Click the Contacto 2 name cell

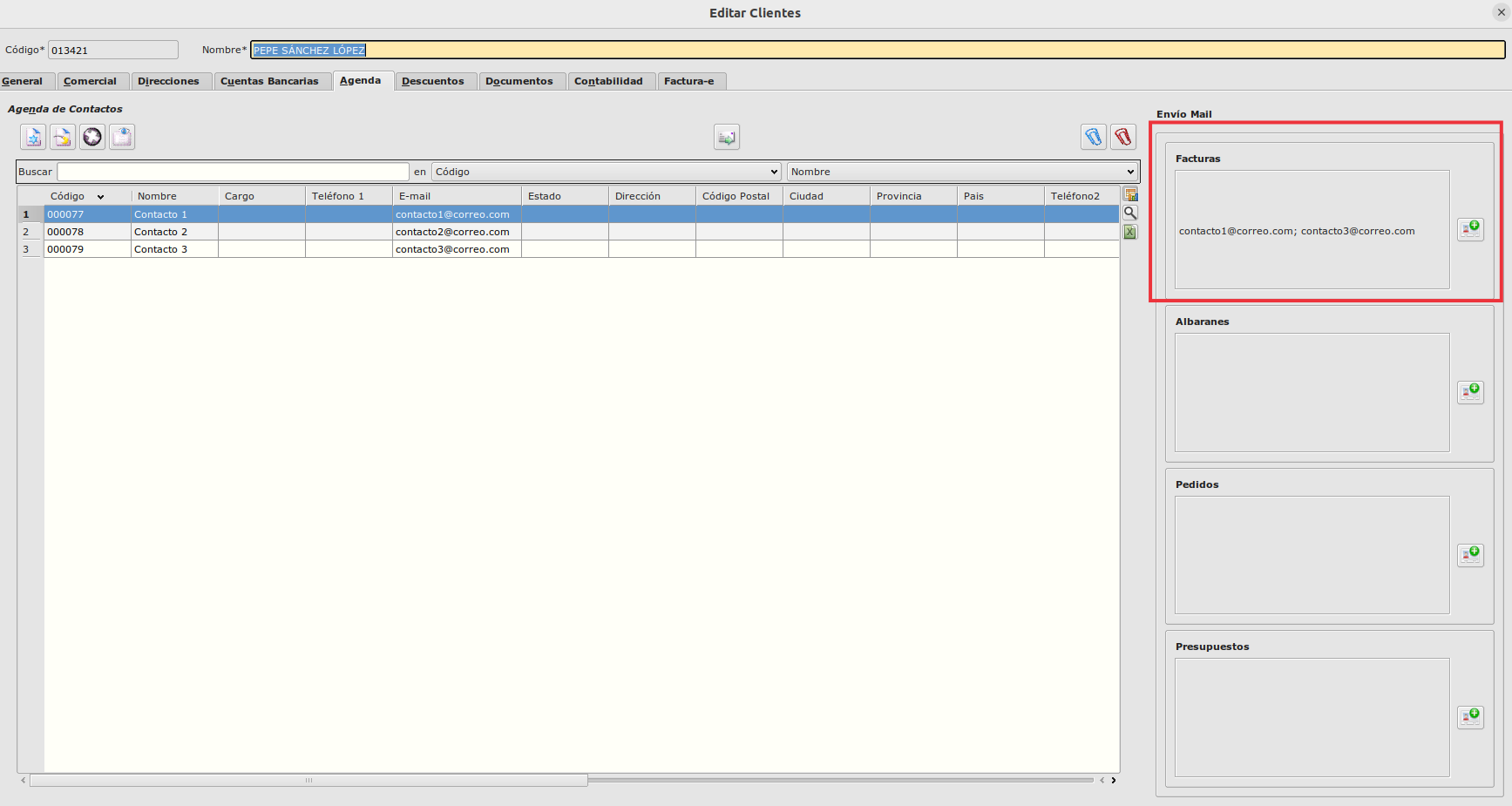[x=174, y=232]
